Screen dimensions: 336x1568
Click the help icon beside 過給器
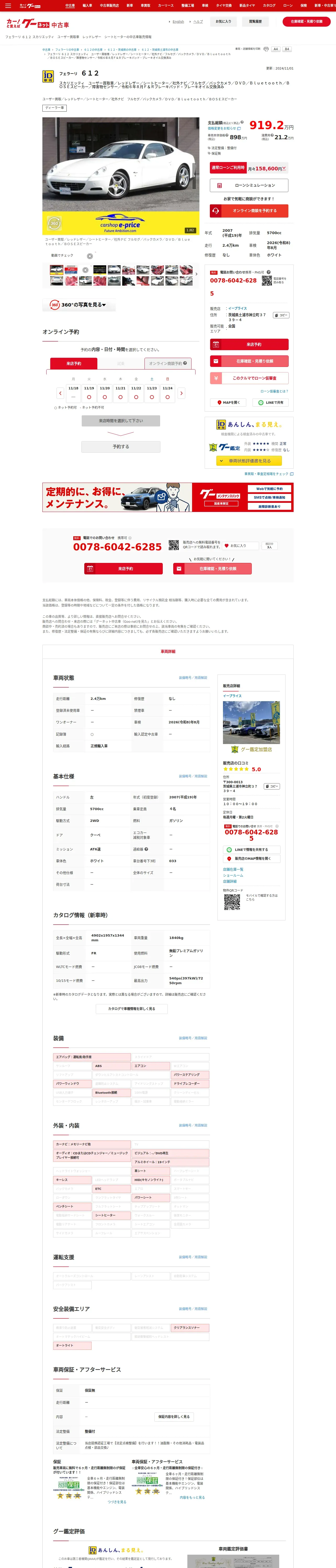point(146,849)
